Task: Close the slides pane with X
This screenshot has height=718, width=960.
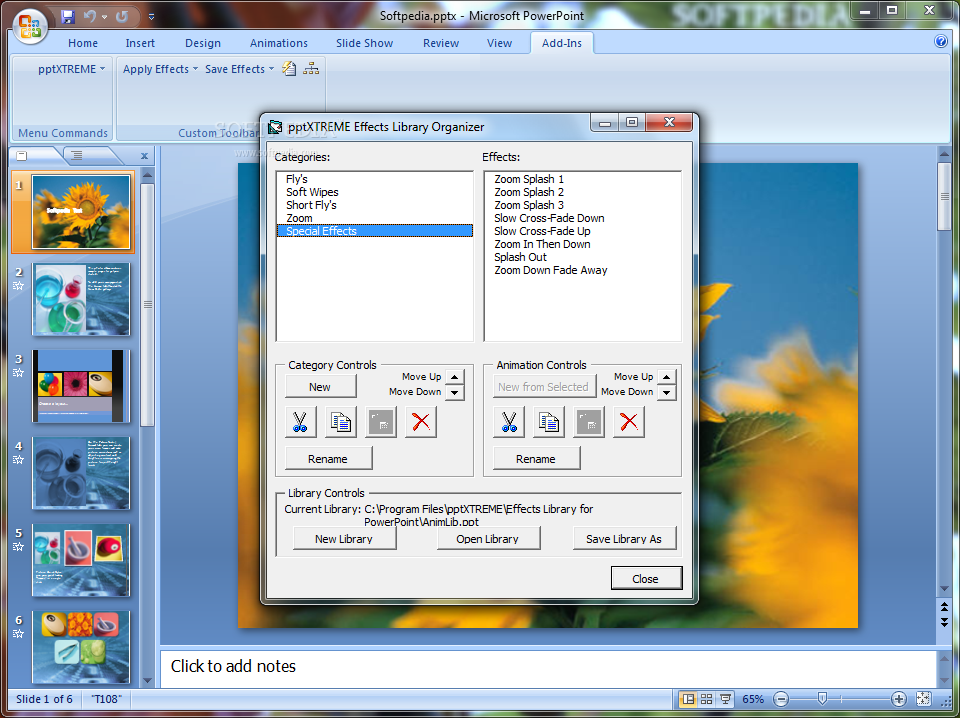Action: 144,156
